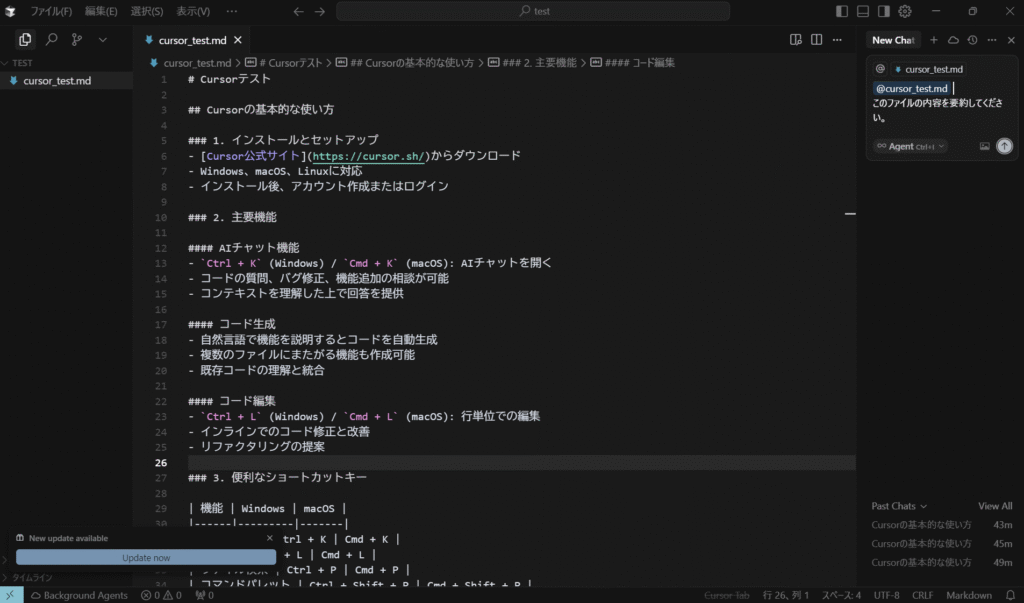
Task: Open the 表示(V) menu
Action: [193, 11]
